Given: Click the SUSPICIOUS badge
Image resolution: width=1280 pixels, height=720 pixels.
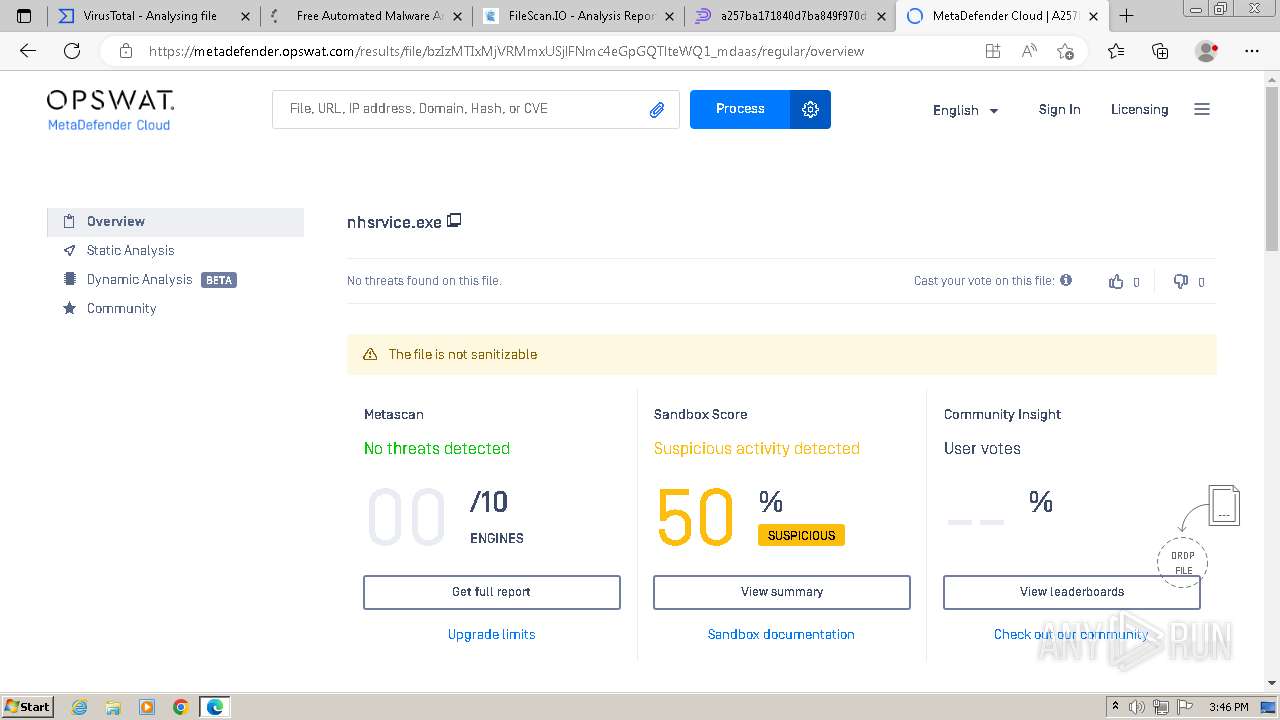Looking at the screenshot, I should (801, 535).
